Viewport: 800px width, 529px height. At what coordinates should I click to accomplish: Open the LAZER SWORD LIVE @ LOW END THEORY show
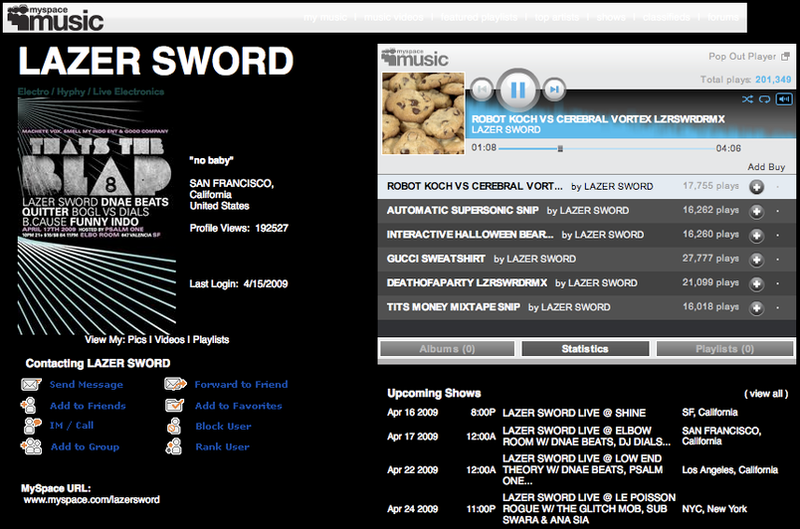point(583,470)
